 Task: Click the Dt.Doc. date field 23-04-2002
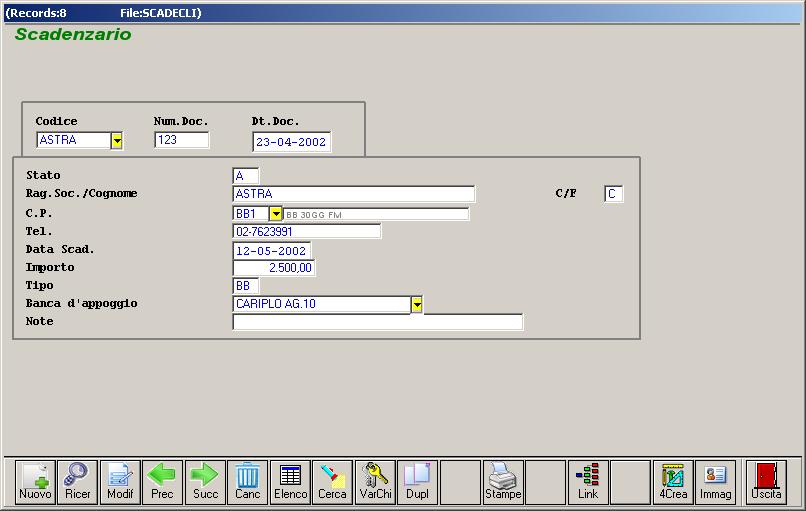[291, 142]
